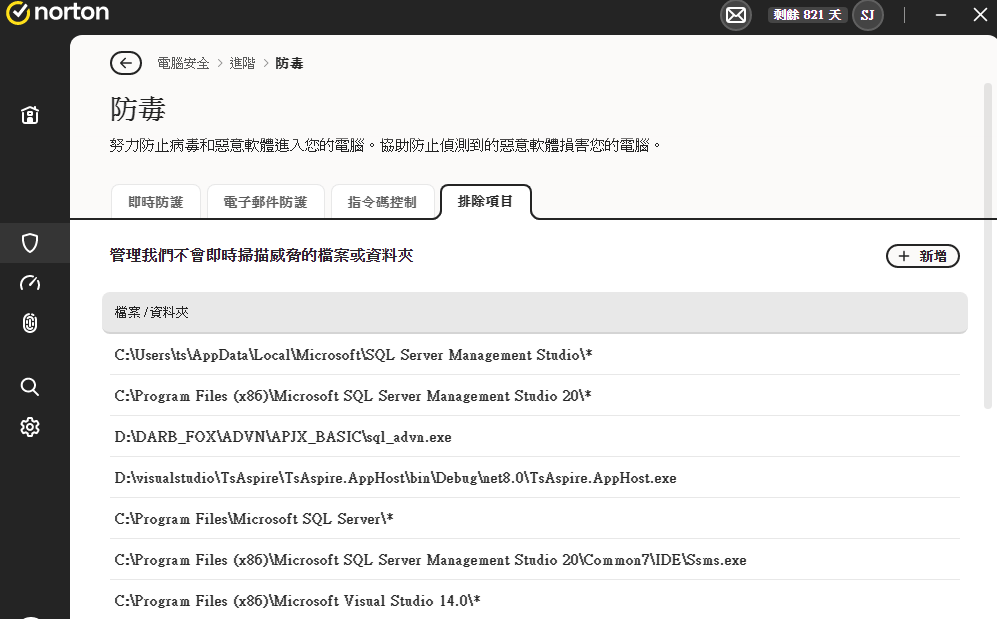Select the Microsoft SQL Server Management Studio 20\* row
Screen dimensions: 997x619
click(x=535, y=396)
